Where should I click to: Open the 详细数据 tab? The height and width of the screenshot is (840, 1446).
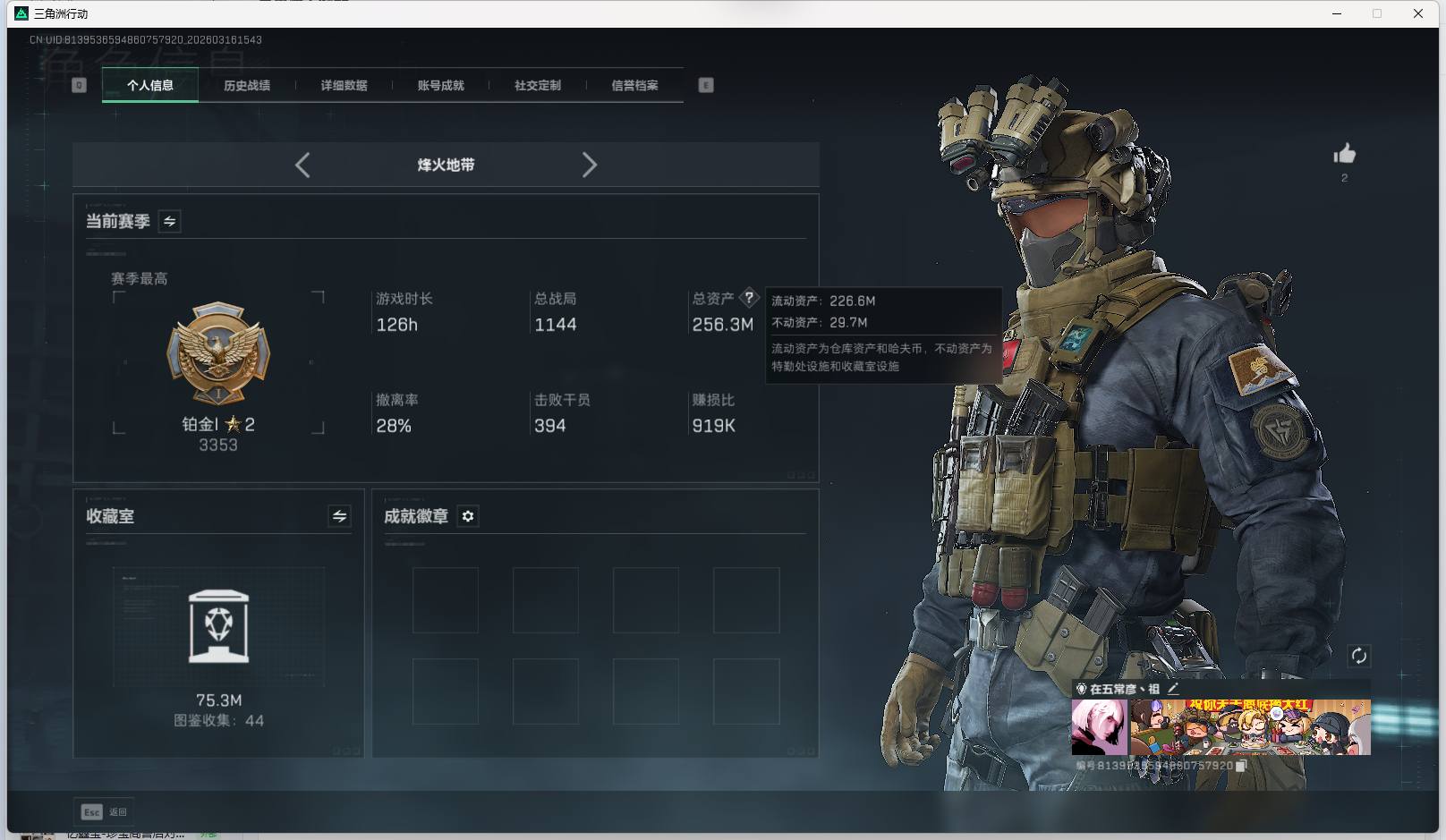click(x=344, y=85)
